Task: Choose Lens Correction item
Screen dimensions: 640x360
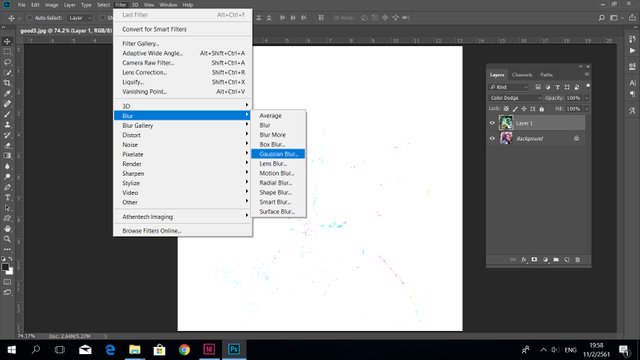Action: (182, 72)
